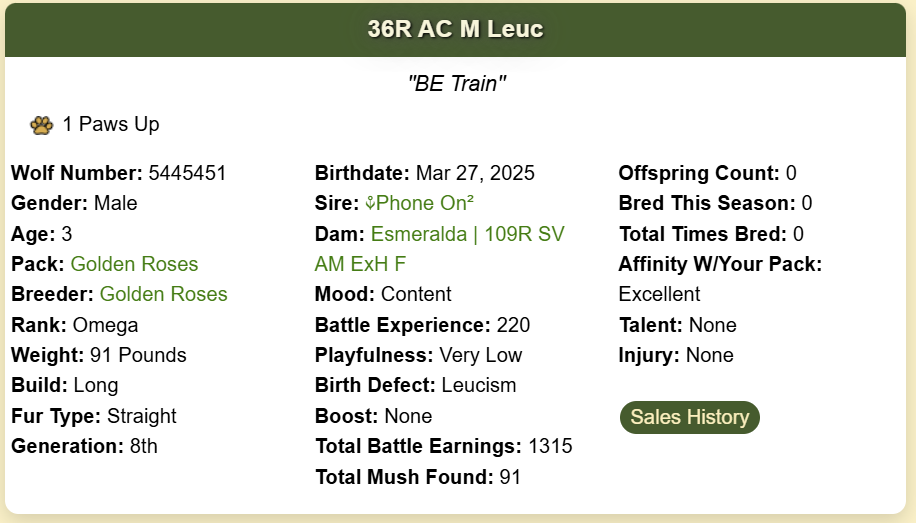Open sire Phone On² profile link
Viewport: 916px width, 523px height.
click(419, 203)
